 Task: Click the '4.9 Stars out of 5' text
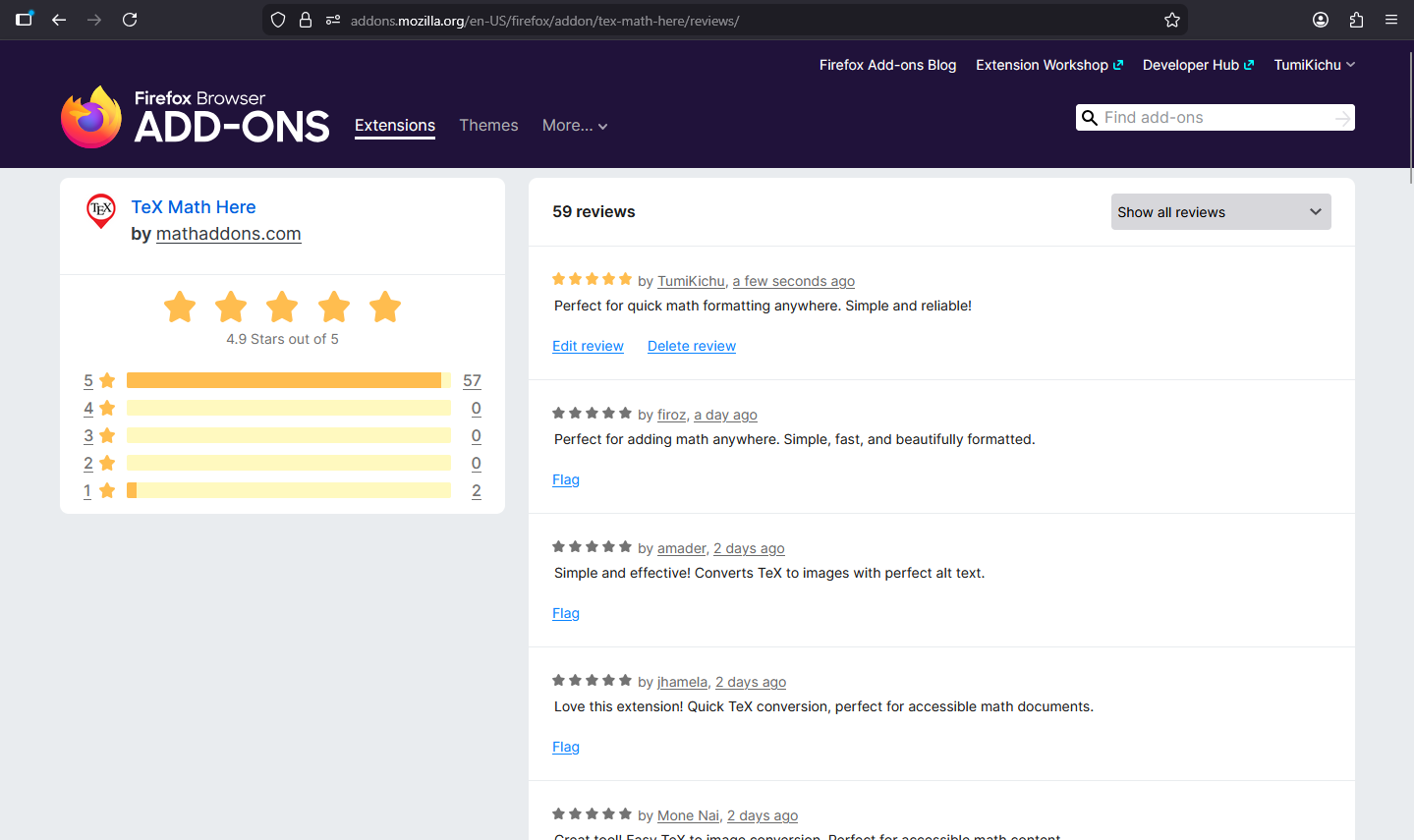tap(282, 339)
